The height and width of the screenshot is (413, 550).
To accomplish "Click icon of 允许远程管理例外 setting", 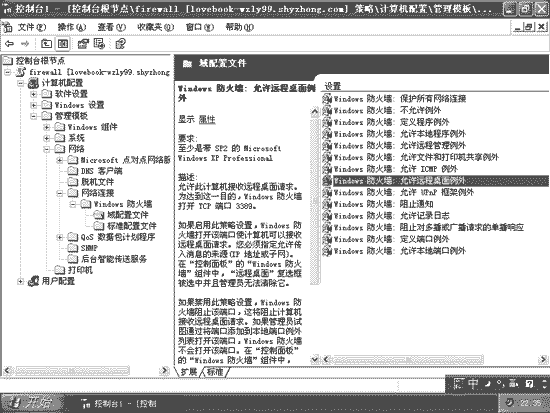I will pyautogui.click(x=327, y=146).
